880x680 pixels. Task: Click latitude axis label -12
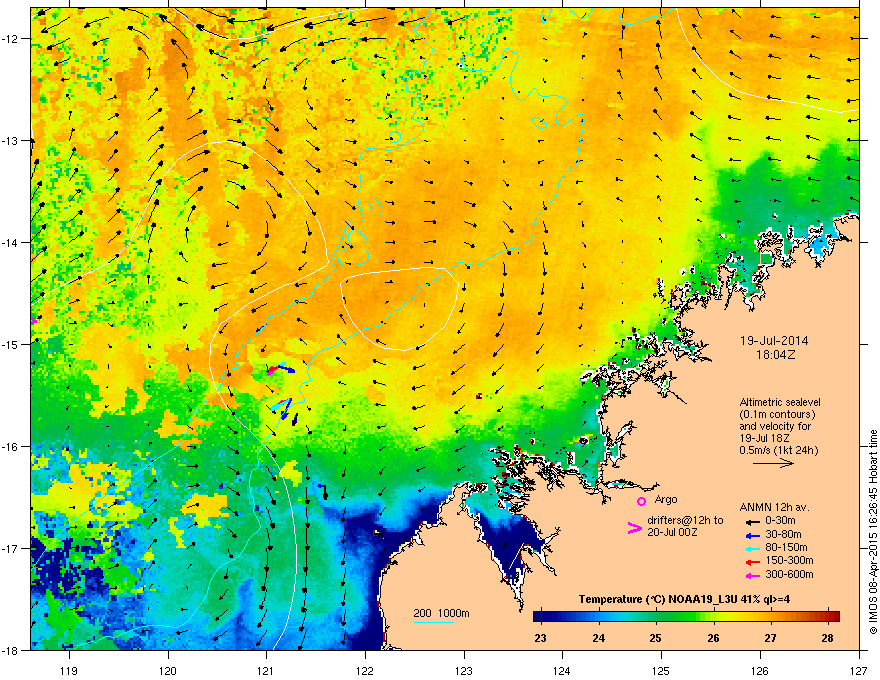tap(10, 38)
